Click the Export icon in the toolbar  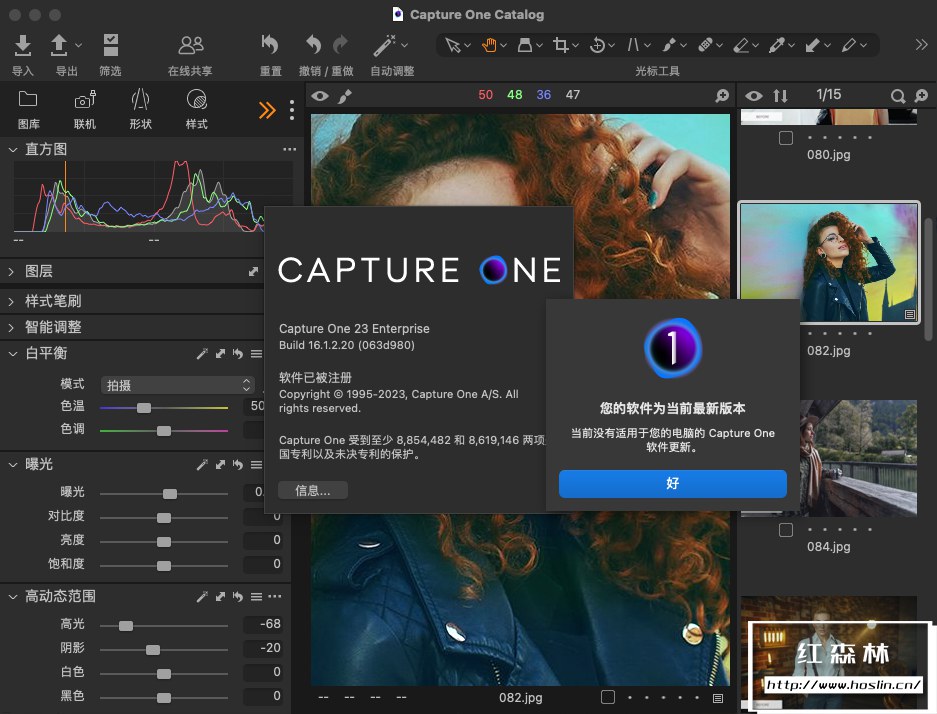pyautogui.click(x=60, y=46)
